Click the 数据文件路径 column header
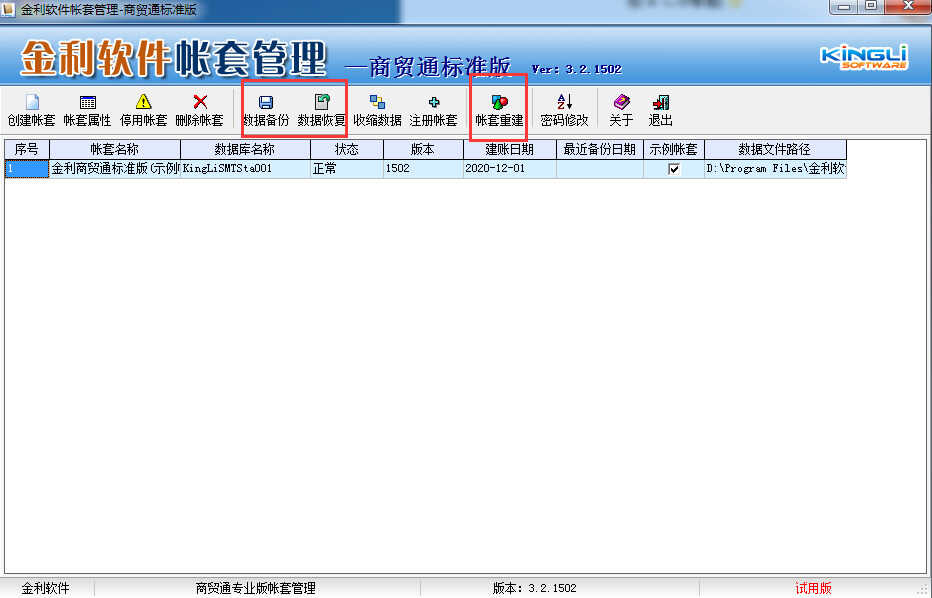This screenshot has height=598, width=932. pos(776,149)
